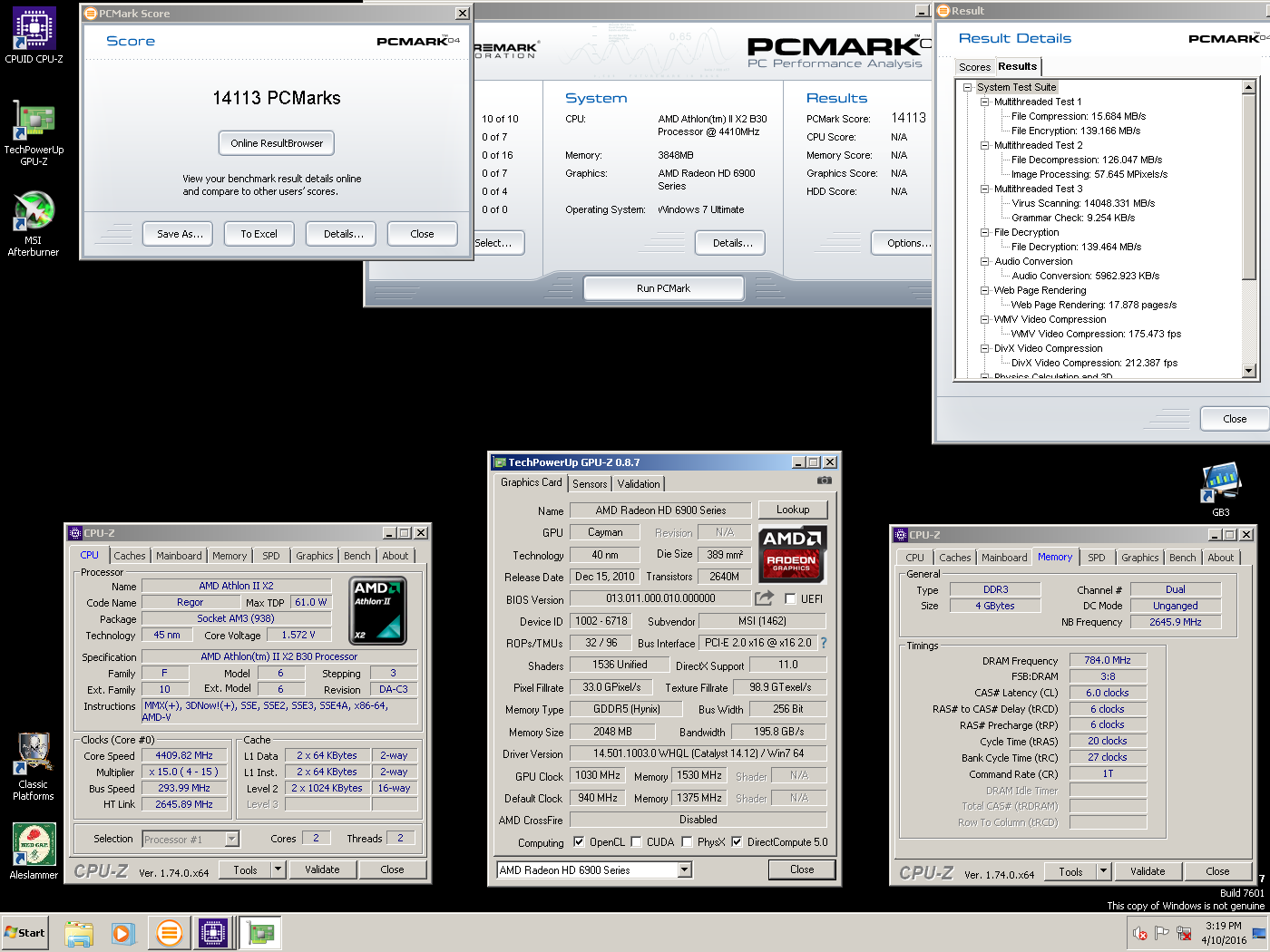The height and width of the screenshot is (952, 1270).
Task: Open Bench tab in right CPU-Z
Action: [1182, 558]
